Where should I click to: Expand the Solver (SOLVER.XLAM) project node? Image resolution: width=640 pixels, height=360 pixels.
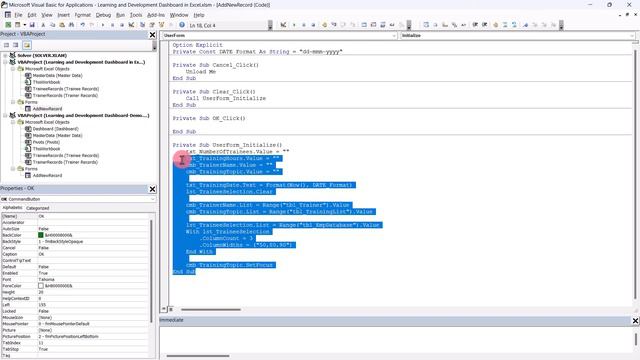[x=5, y=55]
